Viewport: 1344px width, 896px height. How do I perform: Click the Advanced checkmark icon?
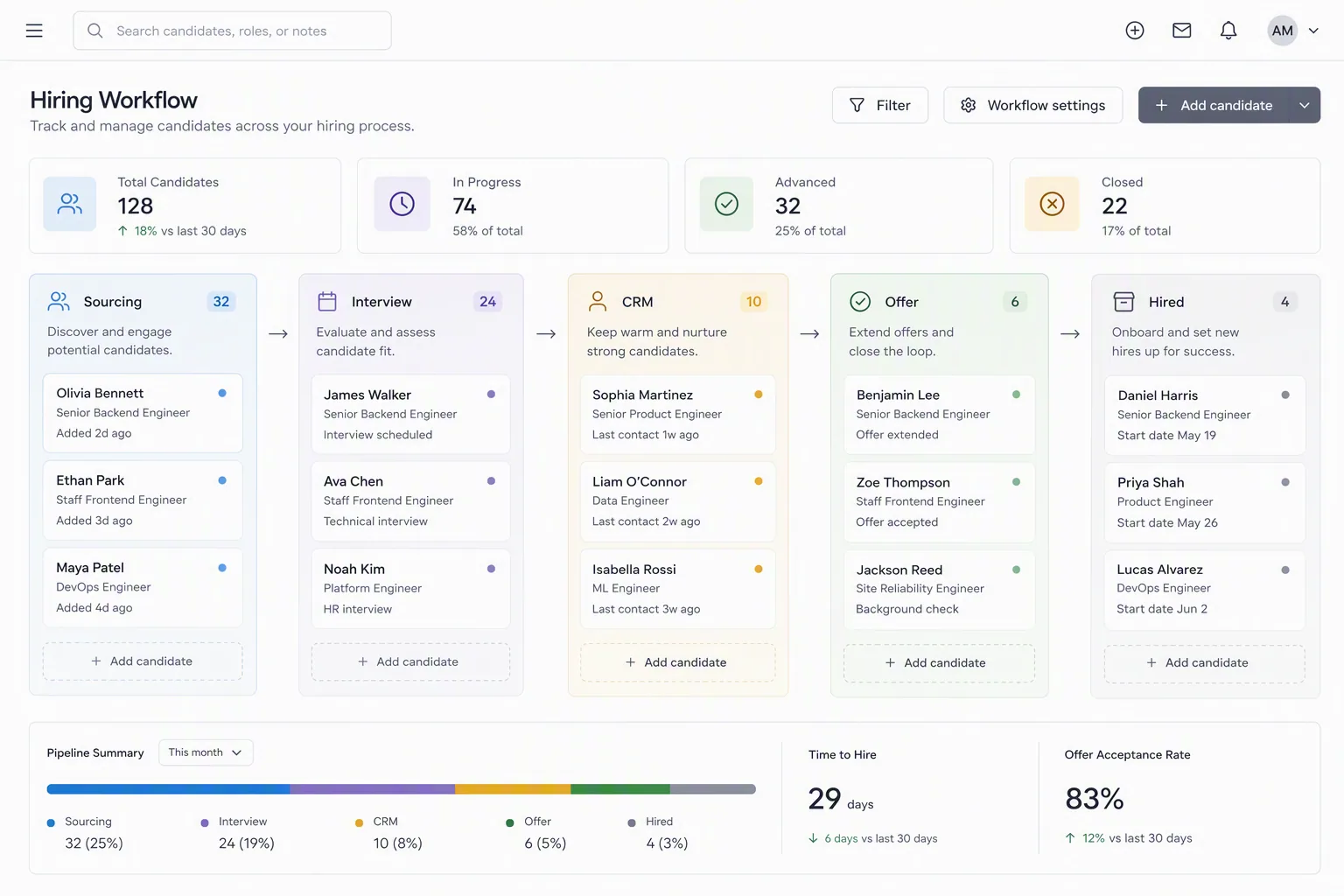726,204
